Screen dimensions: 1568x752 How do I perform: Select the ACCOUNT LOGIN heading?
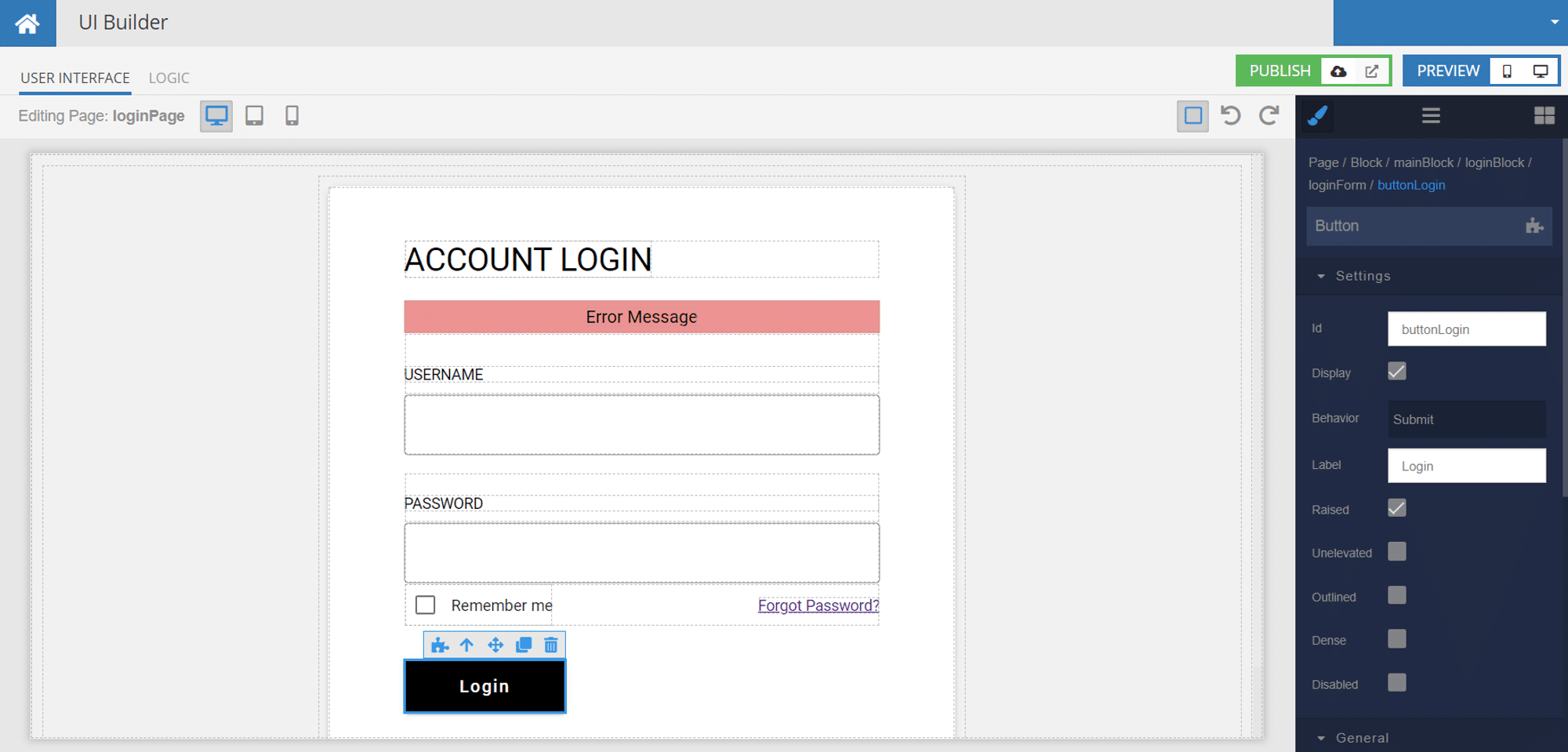[x=528, y=260]
